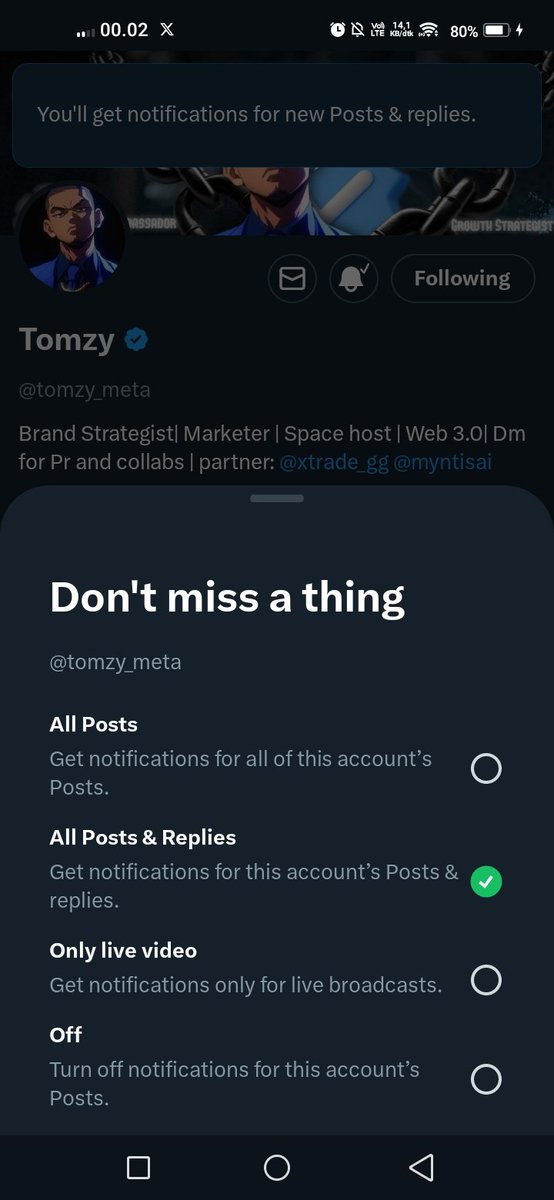Click the Following button
The height and width of the screenshot is (1200, 554).
(x=462, y=279)
